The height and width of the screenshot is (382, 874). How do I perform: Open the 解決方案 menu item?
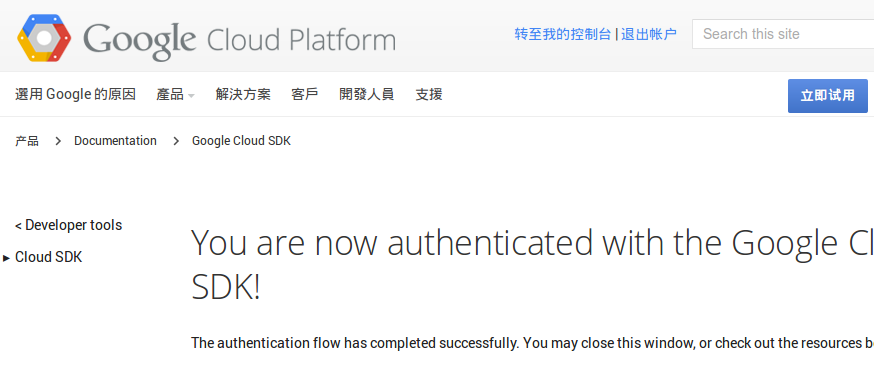pyautogui.click(x=243, y=94)
